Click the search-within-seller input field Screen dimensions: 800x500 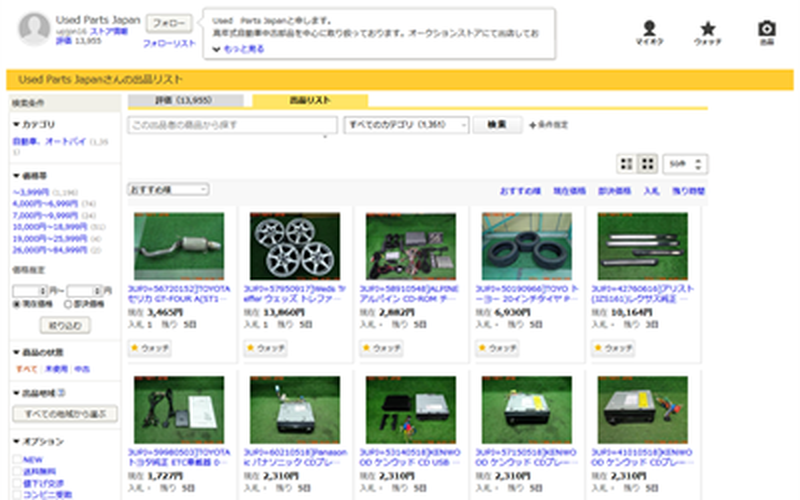[232, 125]
